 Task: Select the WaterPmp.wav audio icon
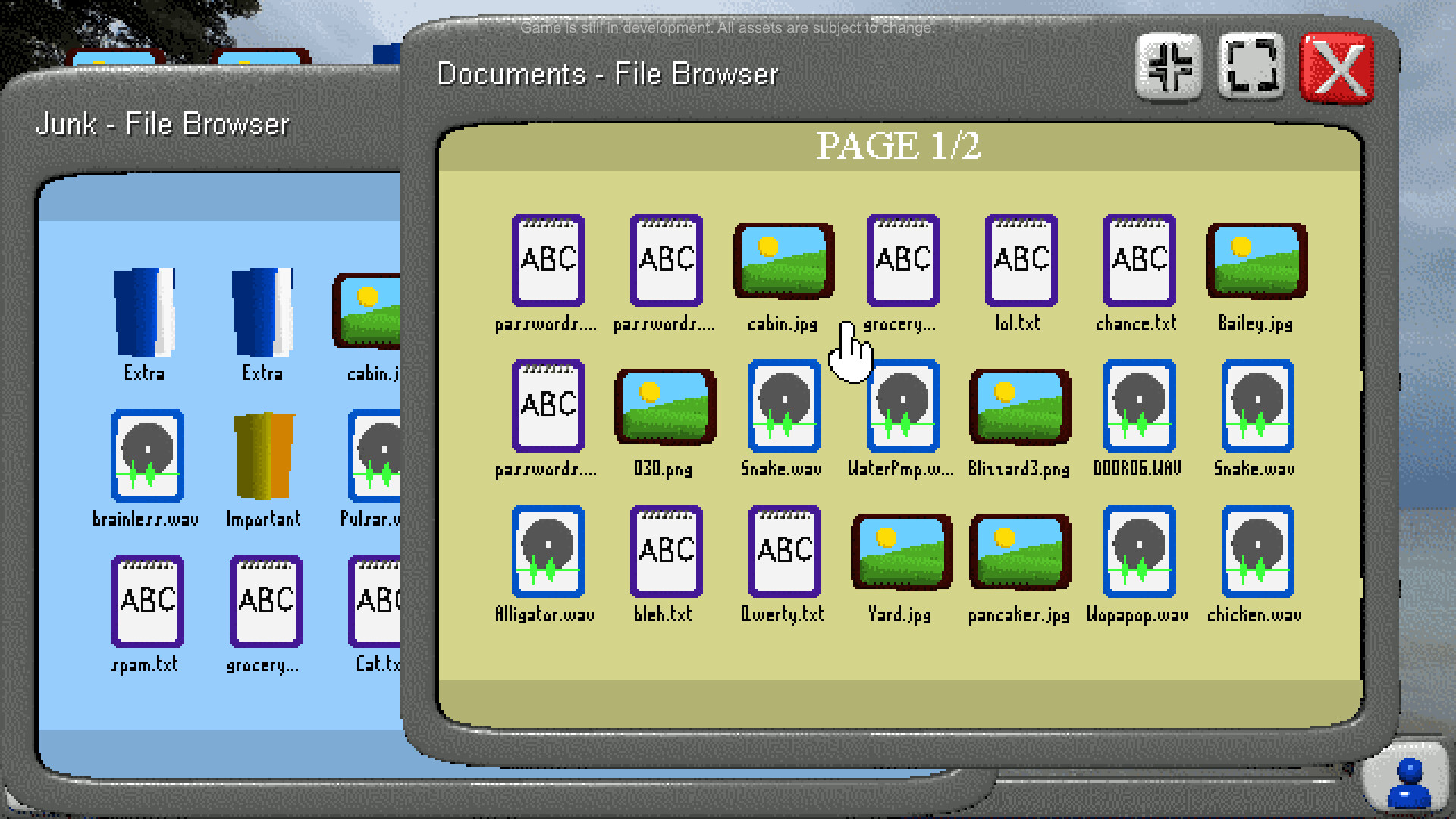coord(901,407)
